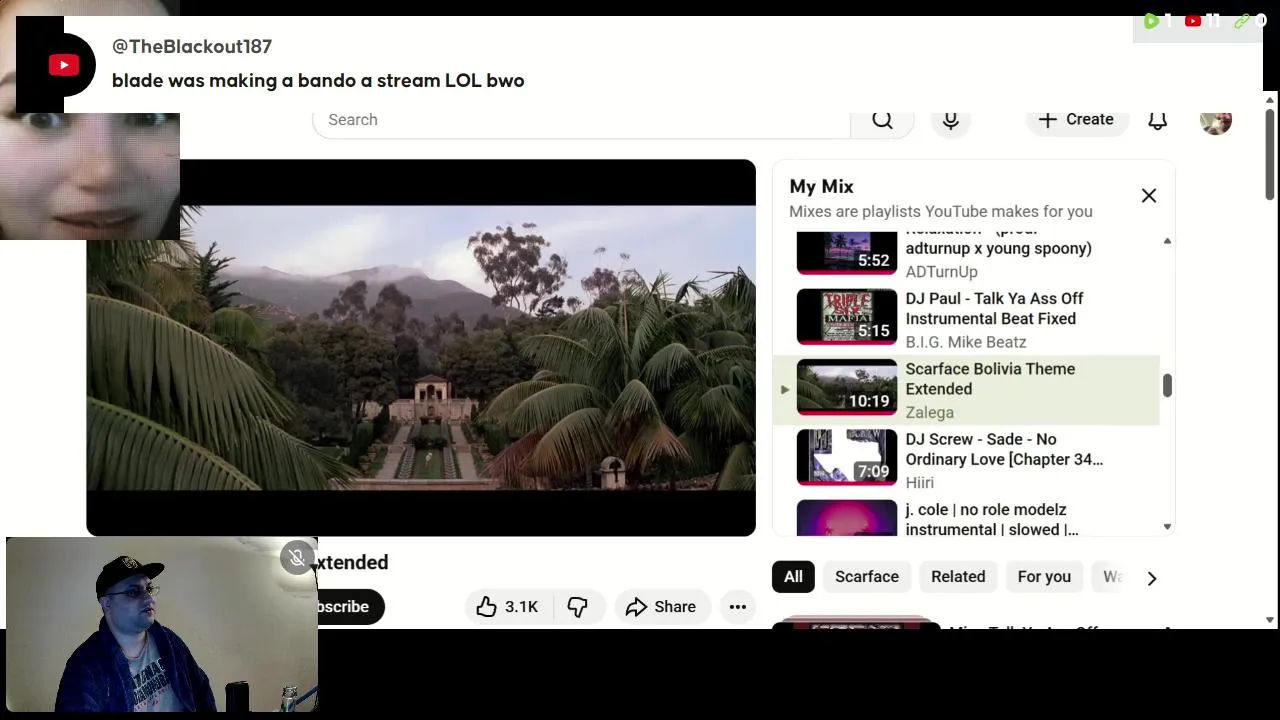Play j. cole no role modelz instrumental
This screenshot has height=720, width=1280.
point(992,520)
